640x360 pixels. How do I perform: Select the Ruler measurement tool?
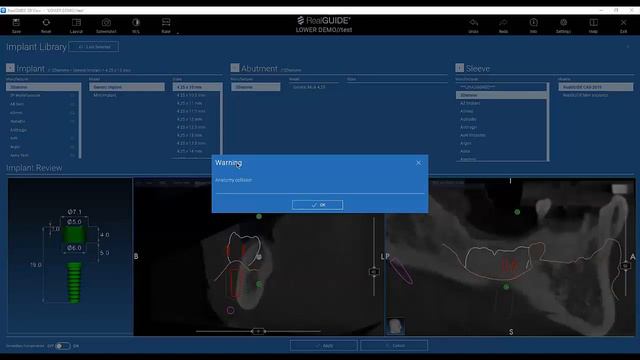(166, 23)
